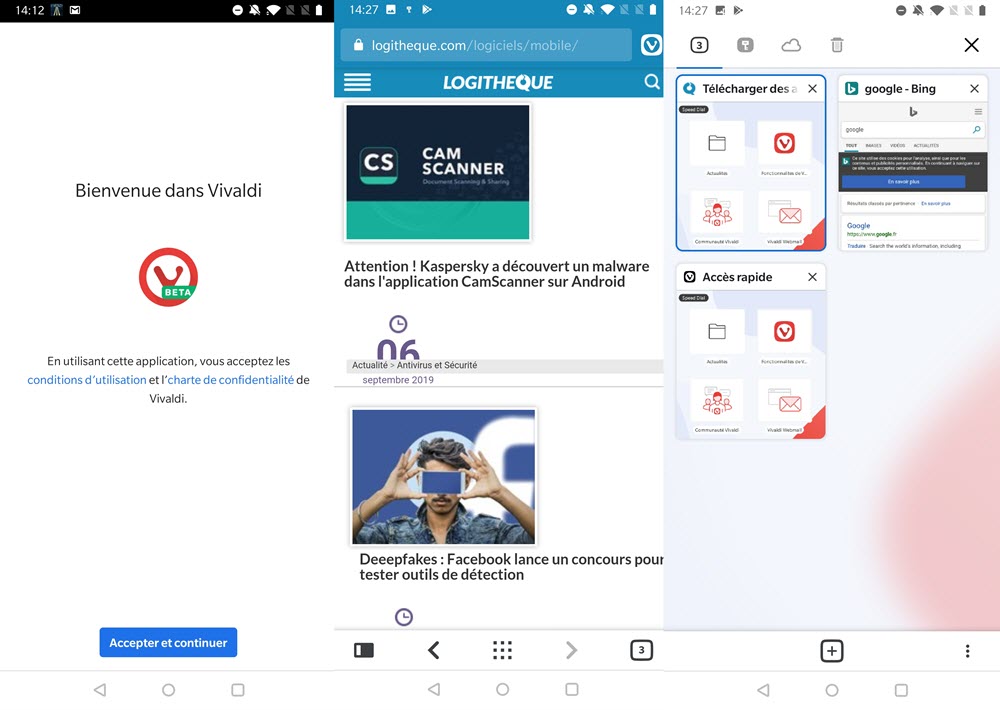Image resolution: width=1000 pixels, height=710 pixels.
Task: Open the google - Bing tab thumbnail
Action: point(913,175)
